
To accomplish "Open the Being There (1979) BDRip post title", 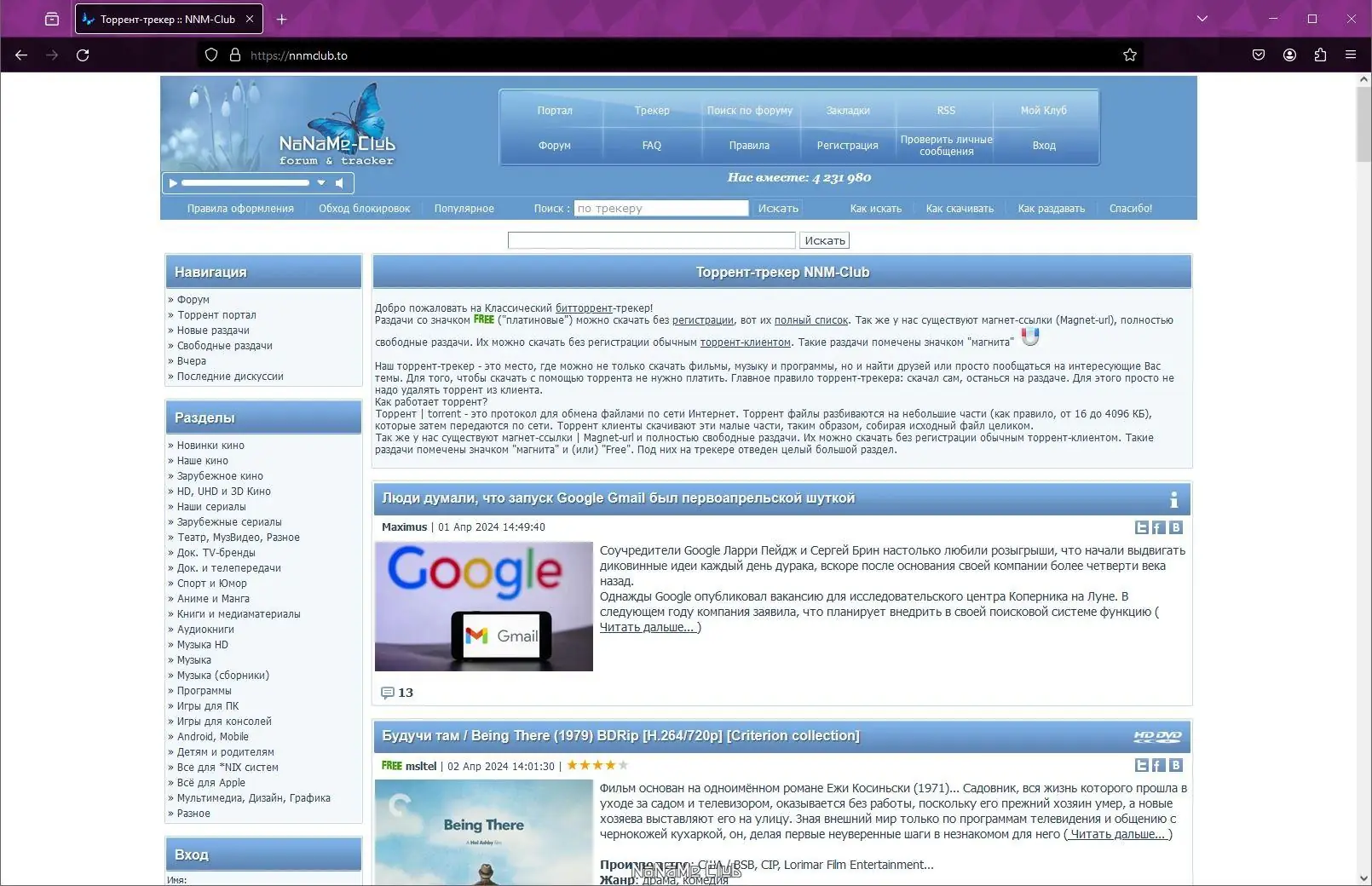I will tap(621, 736).
